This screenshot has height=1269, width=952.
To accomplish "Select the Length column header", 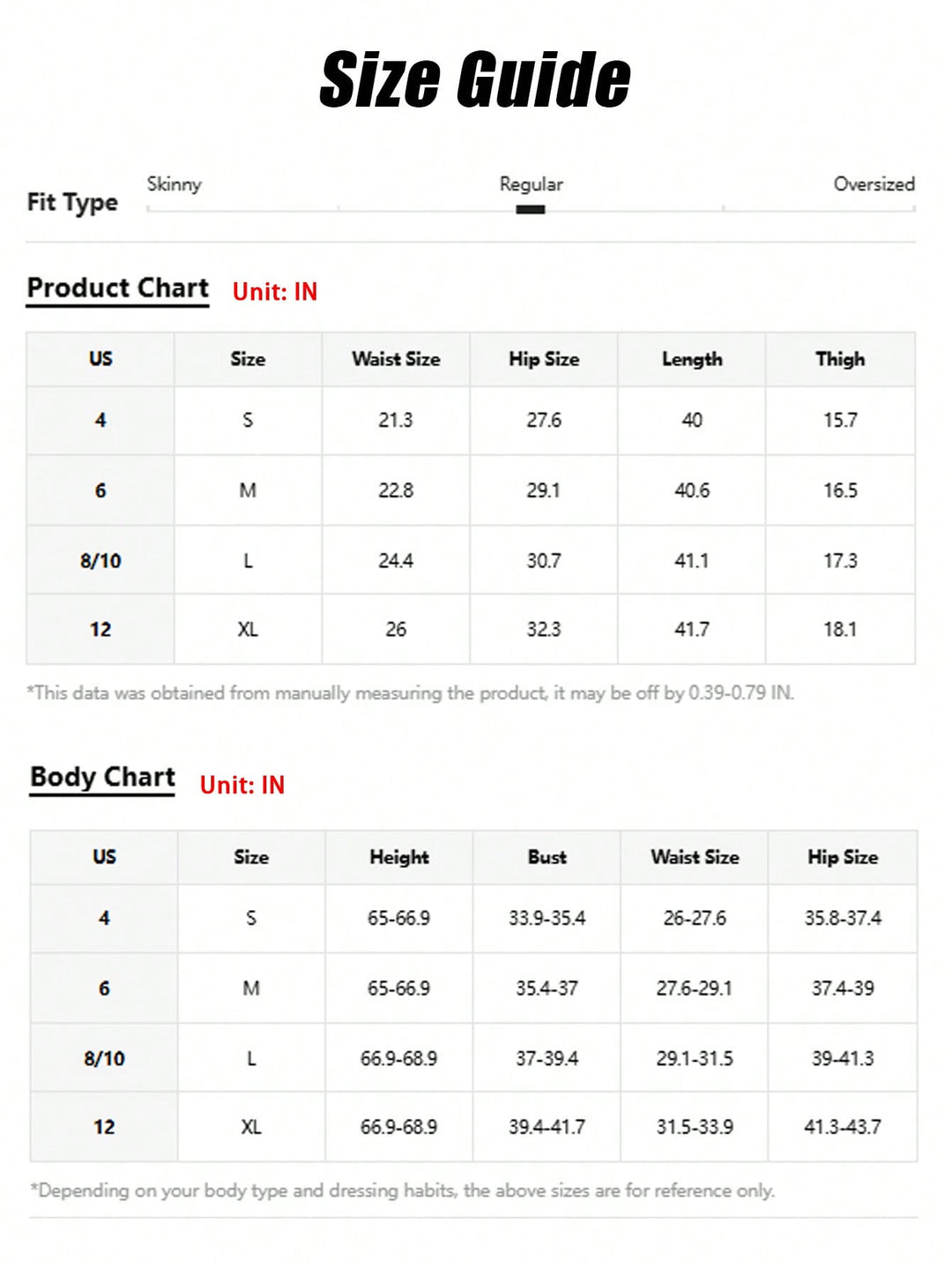I will (692, 359).
